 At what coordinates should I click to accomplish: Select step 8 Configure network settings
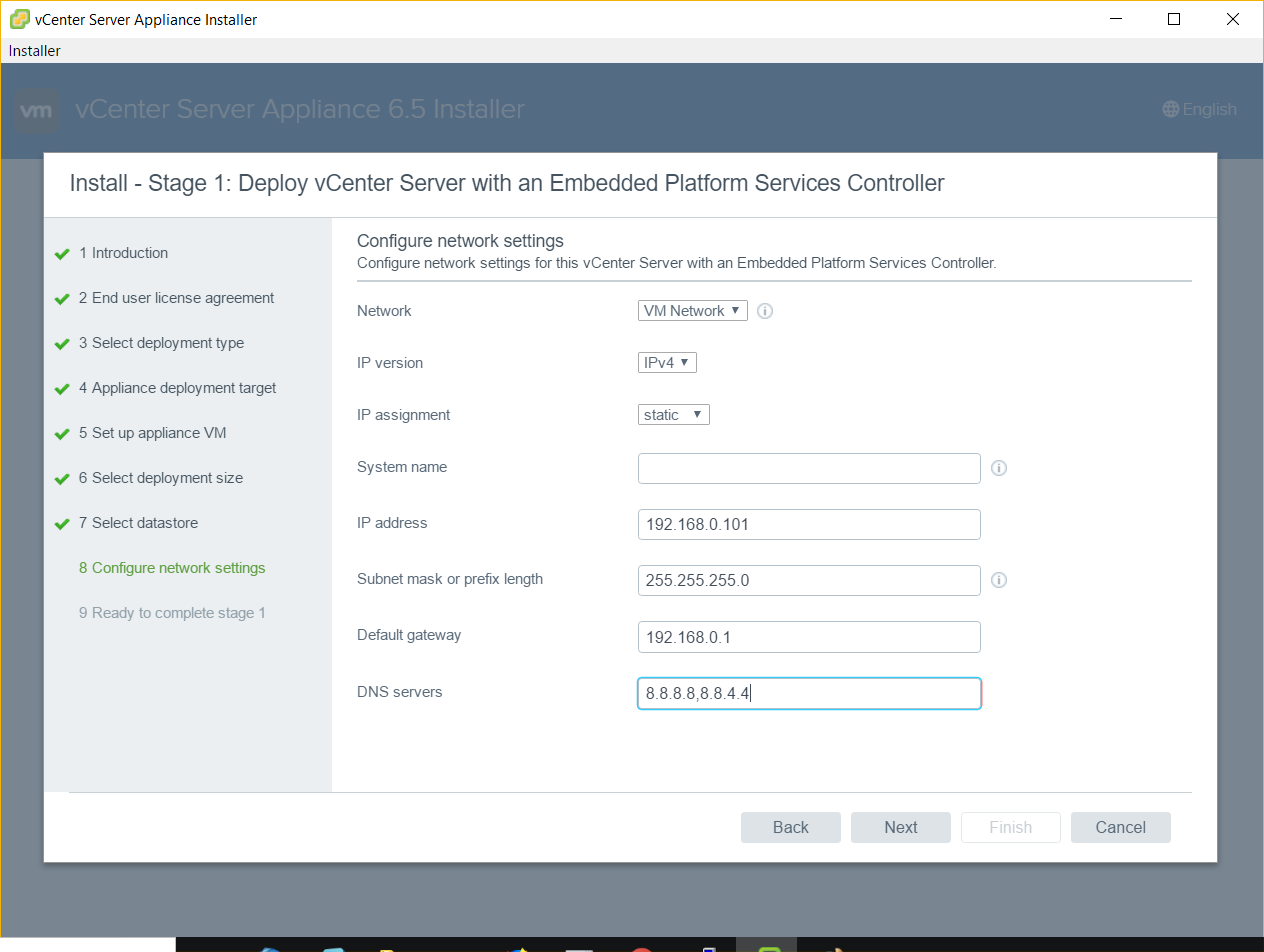click(x=172, y=568)
